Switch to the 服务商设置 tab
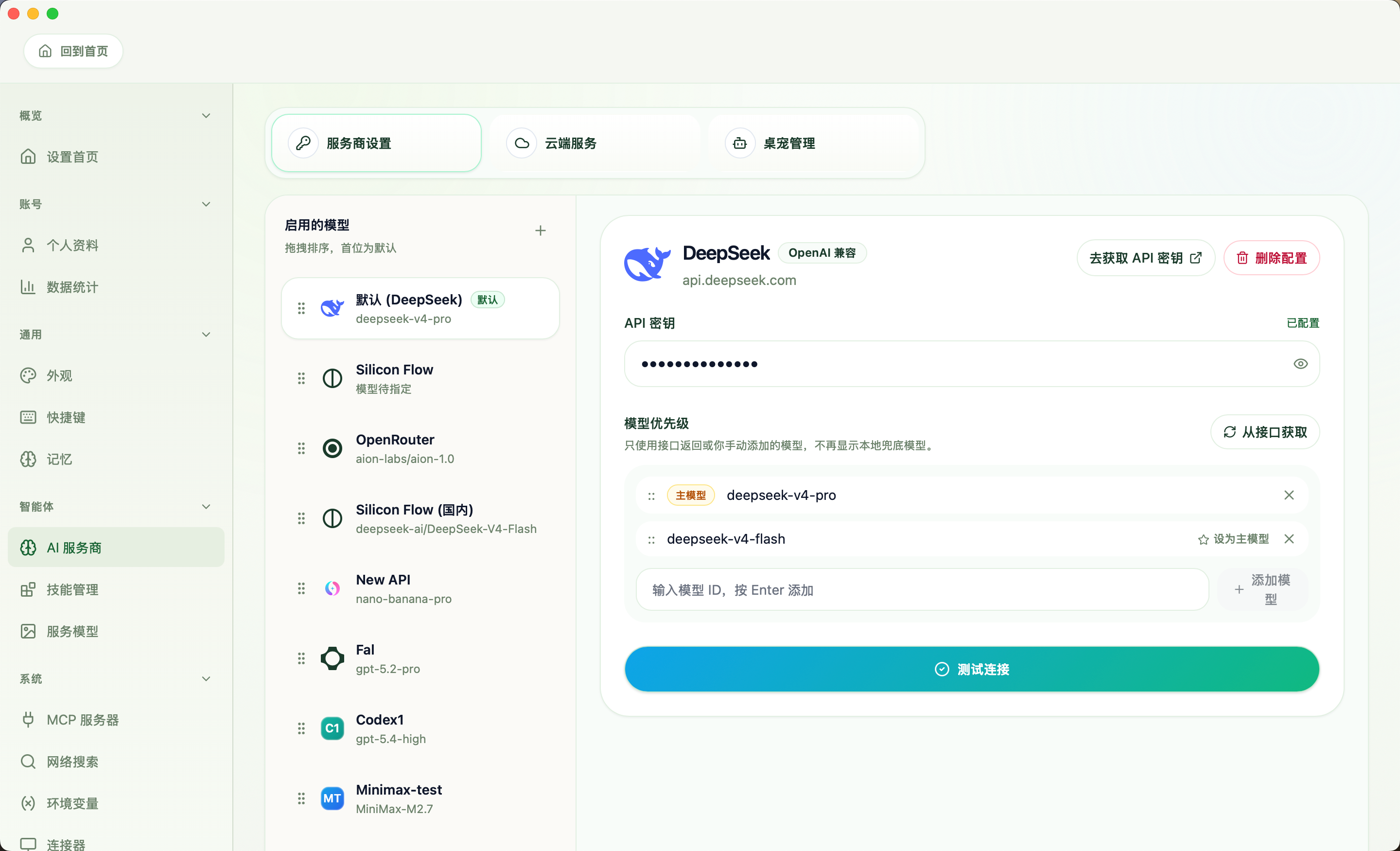The width and height of the screenshot is (1400, 851). click(376, 143)
